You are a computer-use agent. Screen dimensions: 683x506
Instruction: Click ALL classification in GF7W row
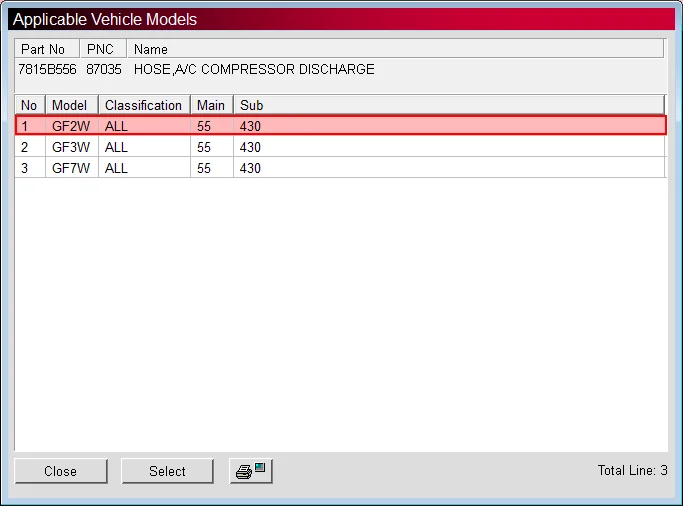pos(116,168)
